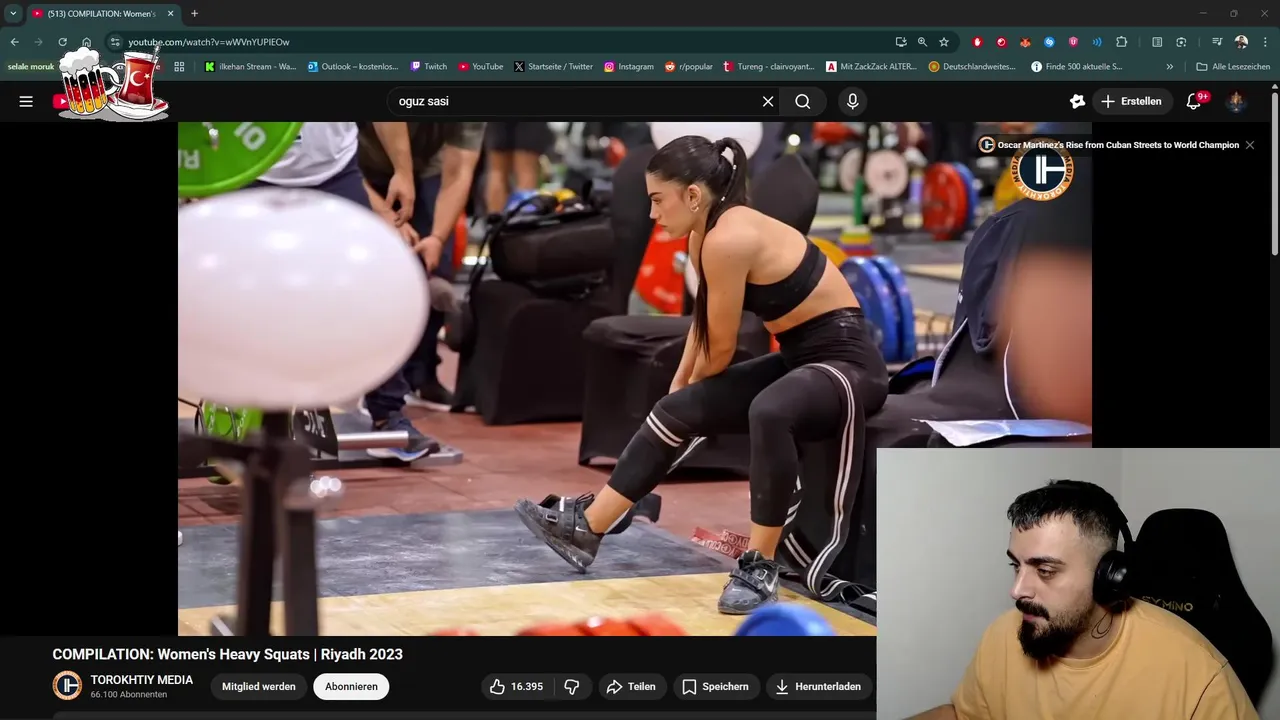This screenshot has width=1280, height=720.
Task: Open the Erstellen create menu
Action: coord(1131,101)
